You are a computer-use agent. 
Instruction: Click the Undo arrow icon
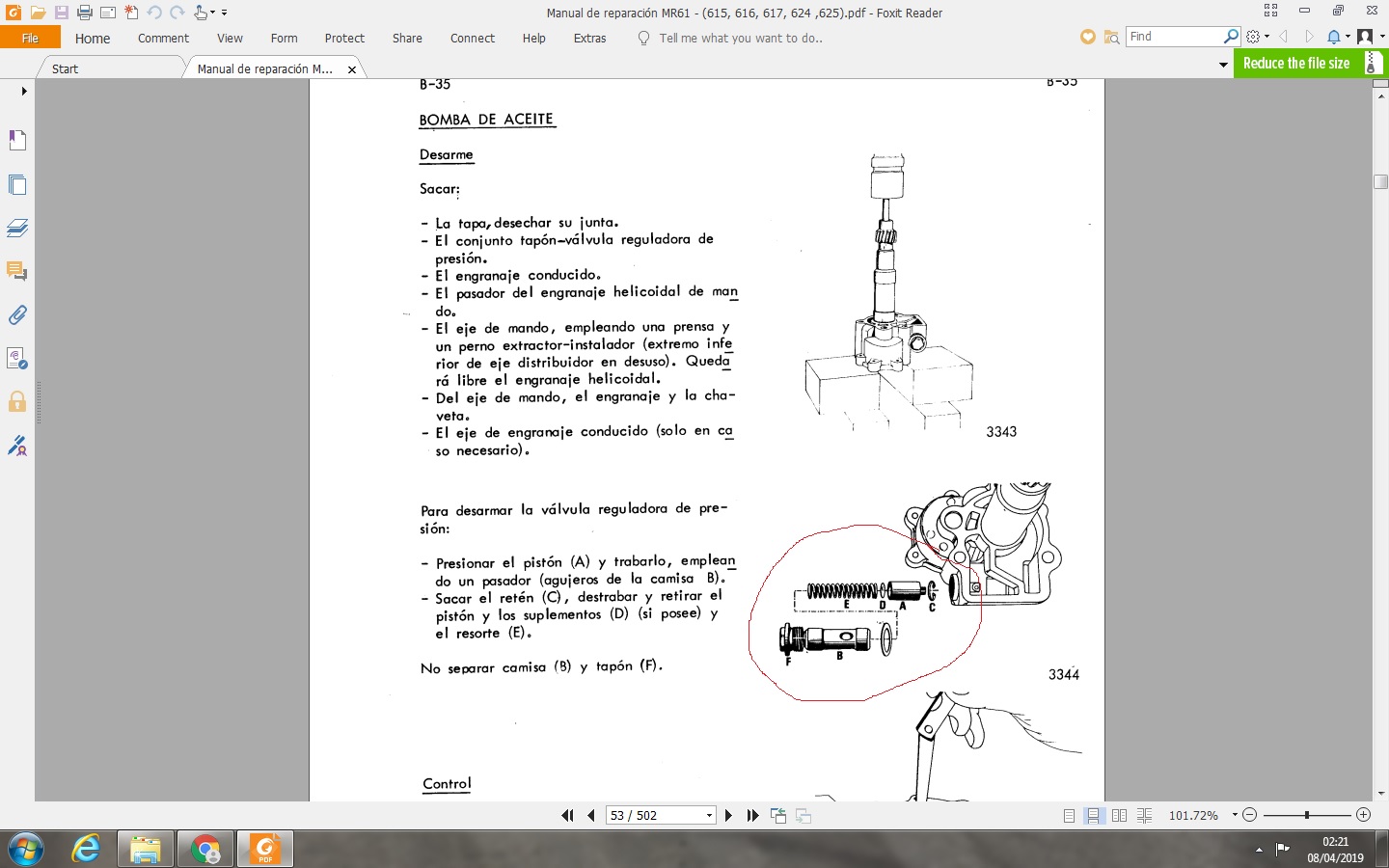click(154, 13)
